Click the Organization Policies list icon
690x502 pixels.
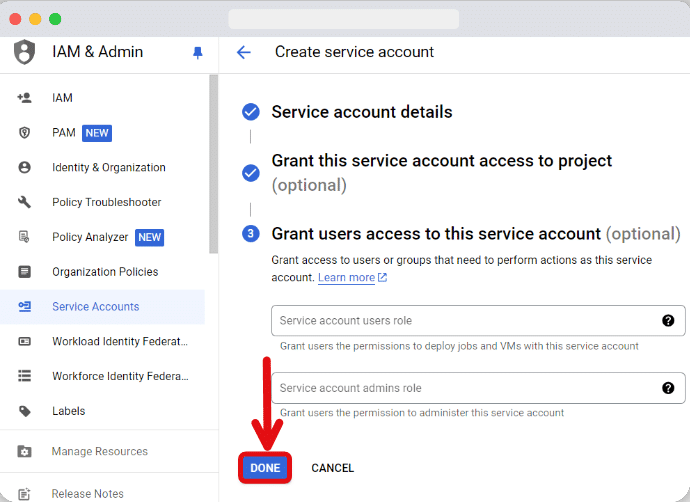pyautogui.click(x=24, y=271)
